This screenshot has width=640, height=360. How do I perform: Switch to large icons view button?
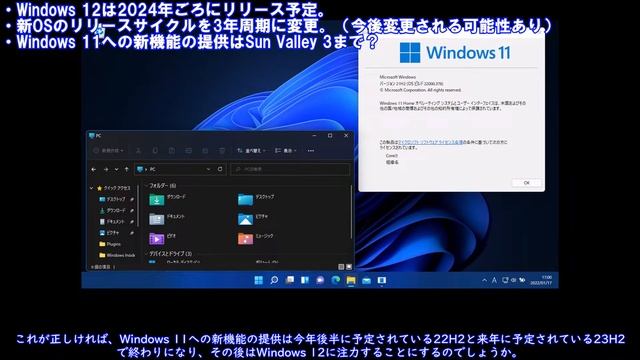pyautogui.click(x=349, y=267)
